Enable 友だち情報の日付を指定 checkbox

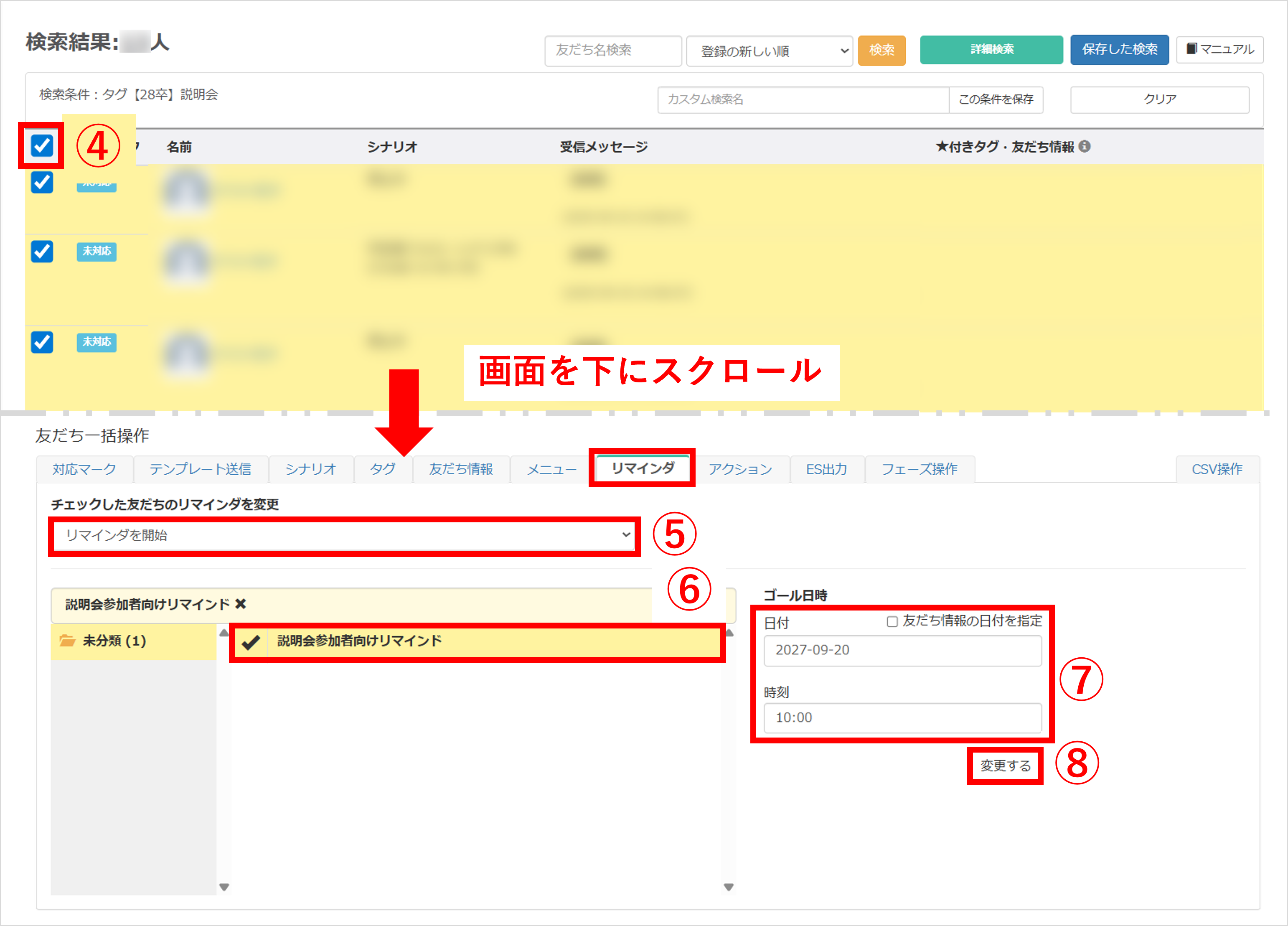pyautogui.click(x=892, y=621)
